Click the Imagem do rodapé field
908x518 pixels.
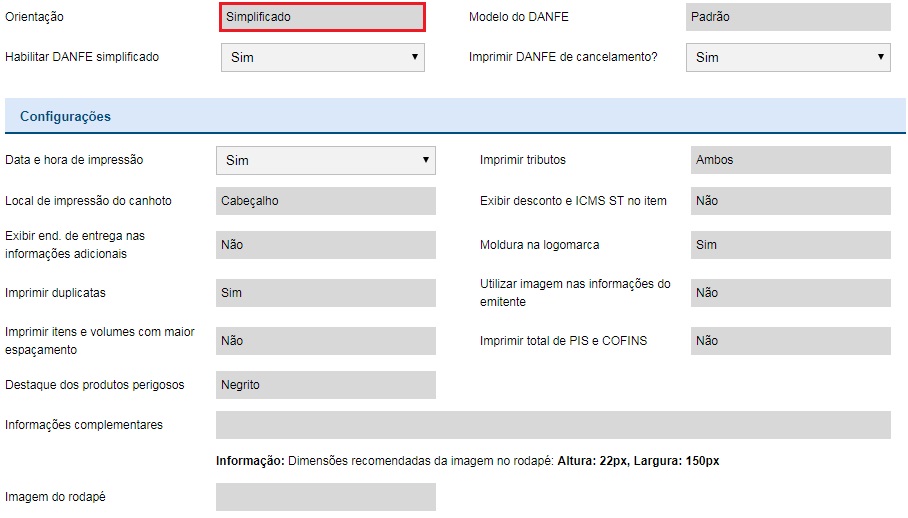click(x=325, y=497)
